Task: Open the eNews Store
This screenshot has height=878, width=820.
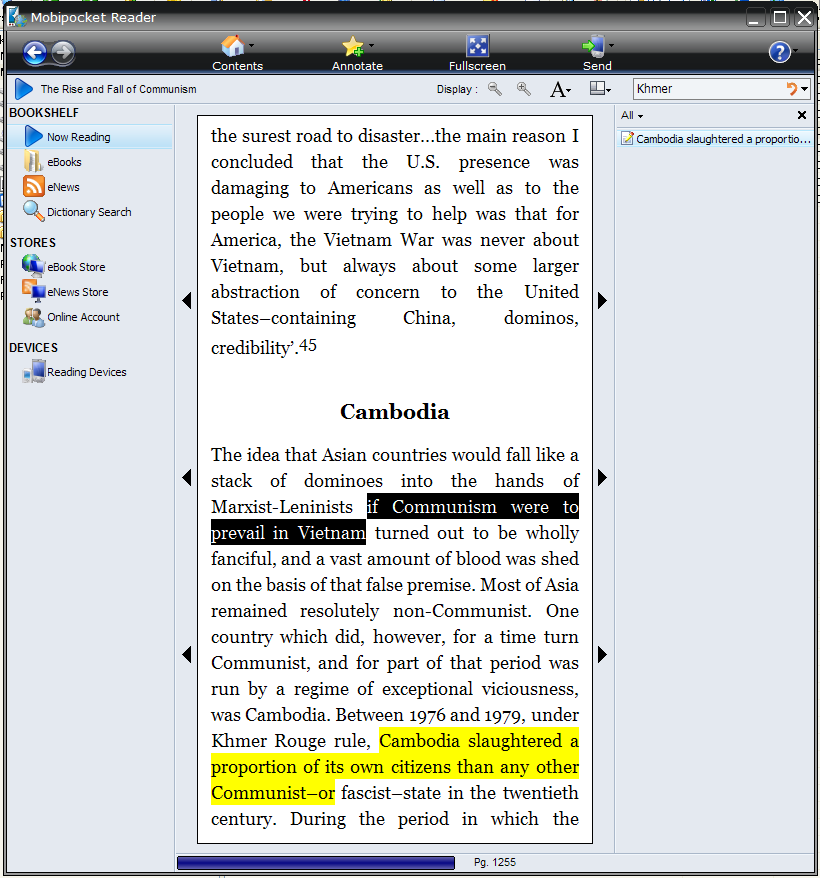Action: (77, 292)
